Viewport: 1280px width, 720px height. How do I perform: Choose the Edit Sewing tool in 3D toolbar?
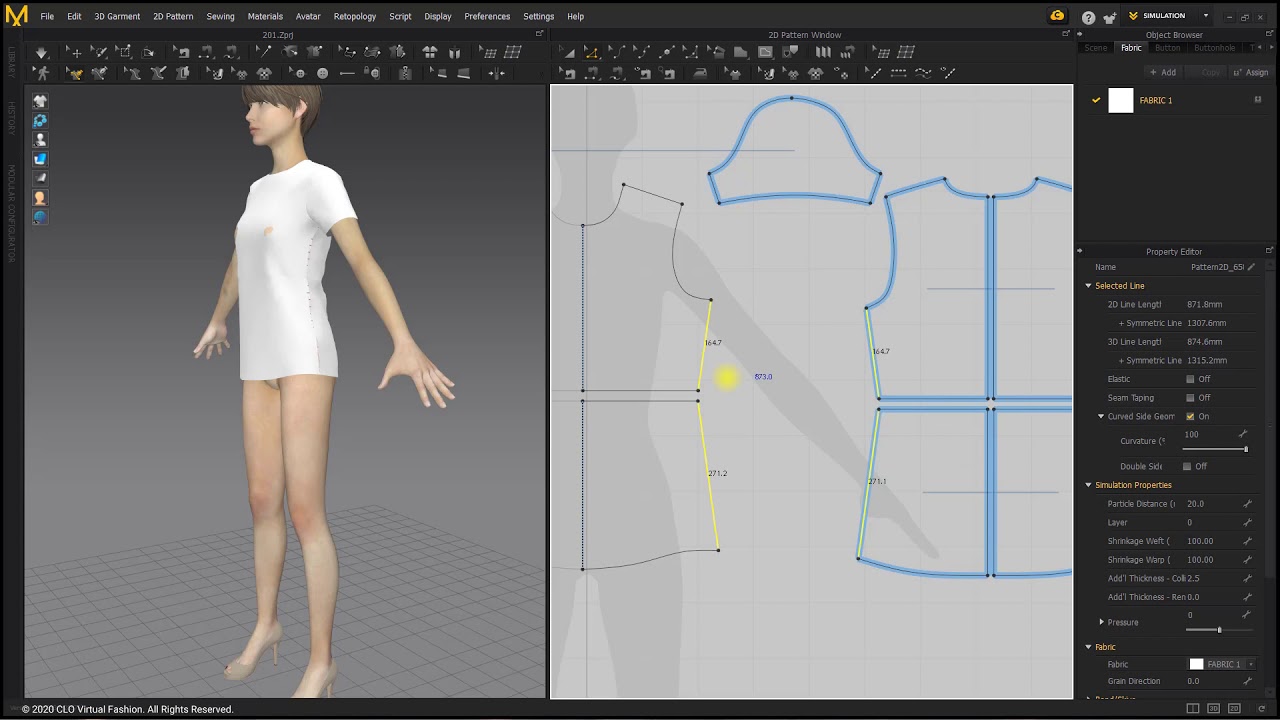tap(183, 52)
